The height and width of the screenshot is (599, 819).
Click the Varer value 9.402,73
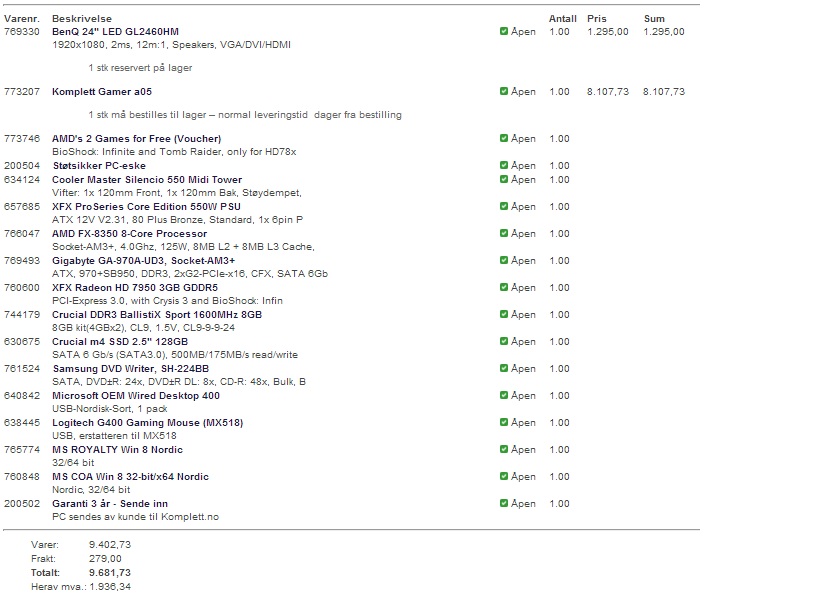[x=110, y=544]
